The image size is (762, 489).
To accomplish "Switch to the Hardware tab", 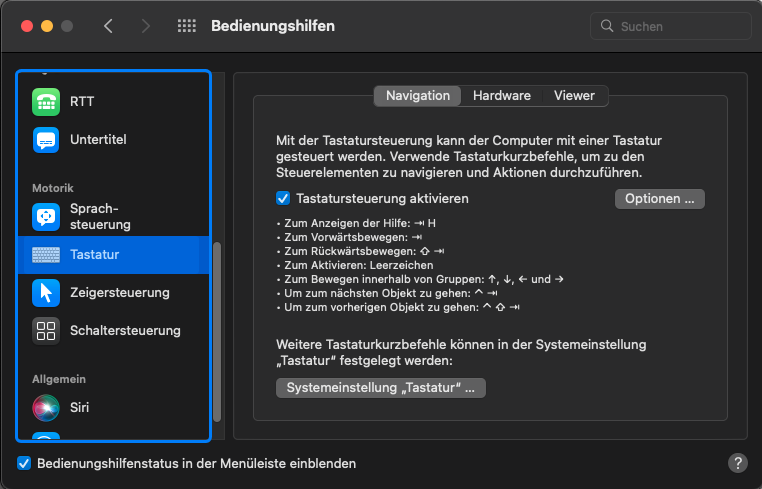I will point(502,96).
